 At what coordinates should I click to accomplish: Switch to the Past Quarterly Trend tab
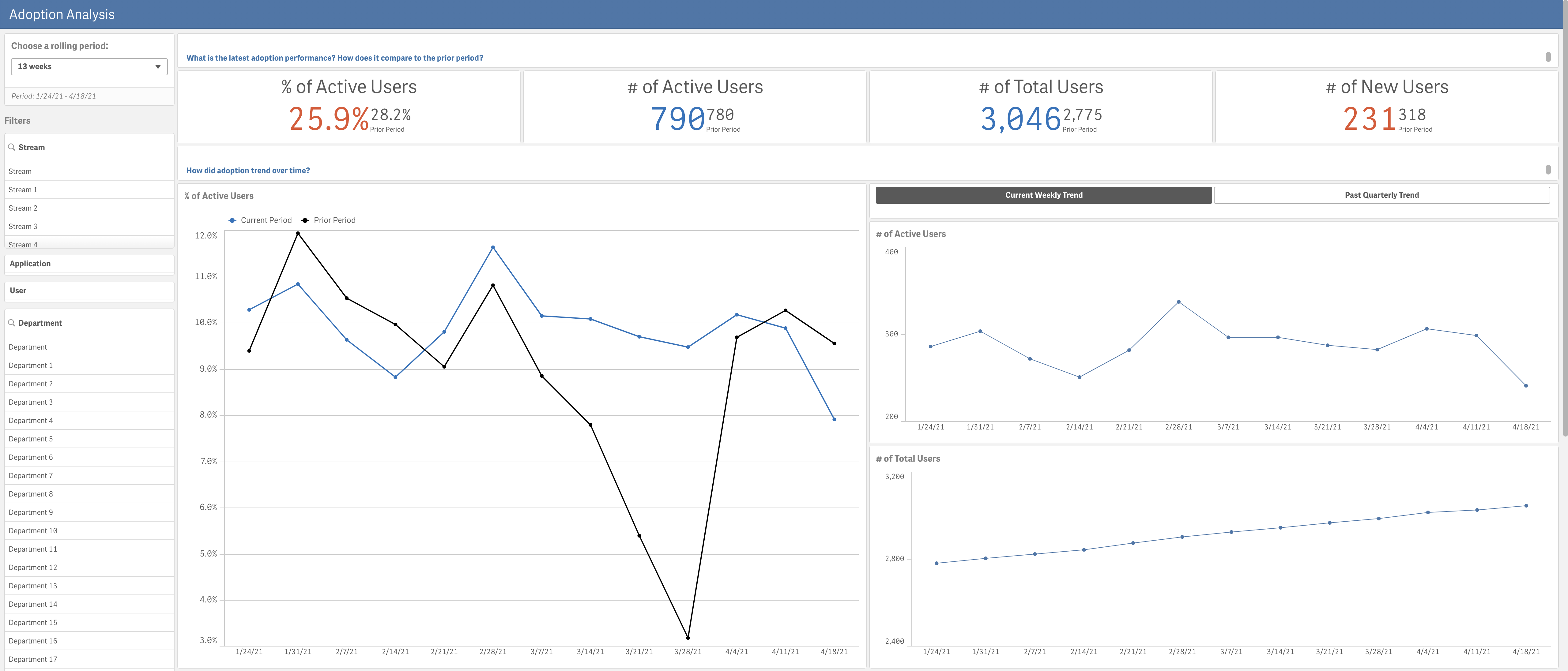[1381, 195]
